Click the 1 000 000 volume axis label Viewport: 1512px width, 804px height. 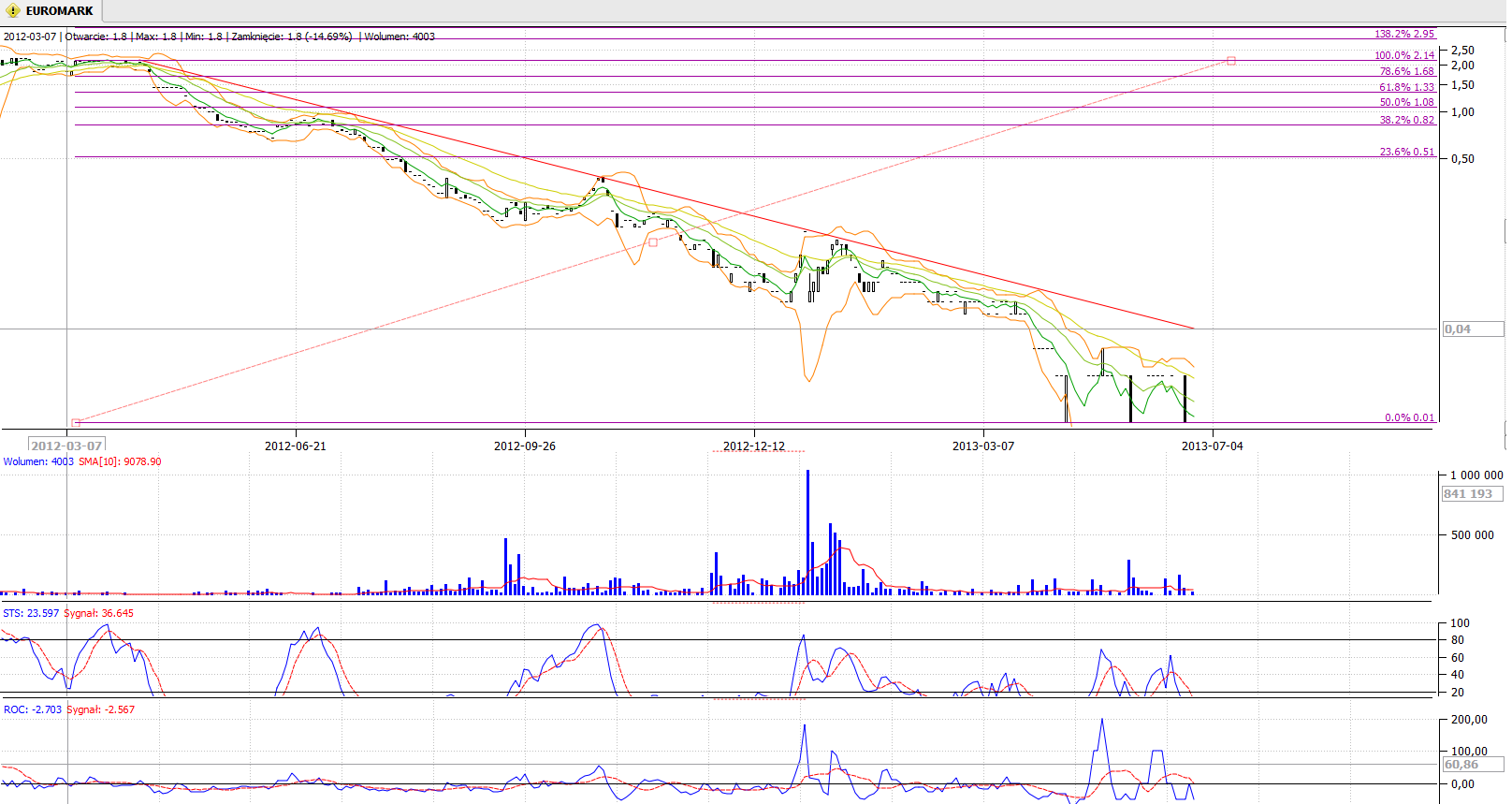pyautogui.click(x=1476, y=475)
